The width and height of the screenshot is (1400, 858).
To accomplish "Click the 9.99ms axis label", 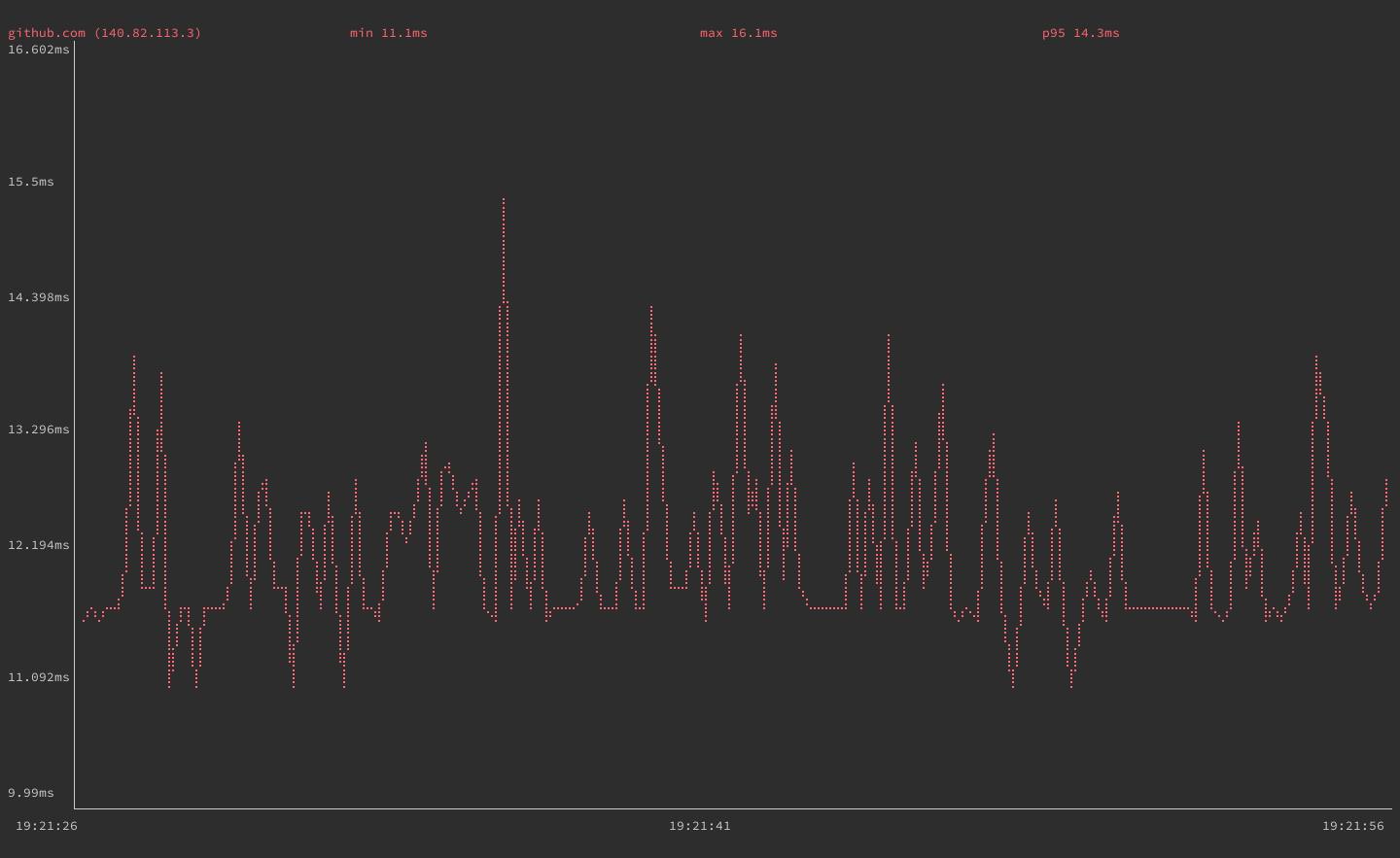I will (x=29, y=793).
